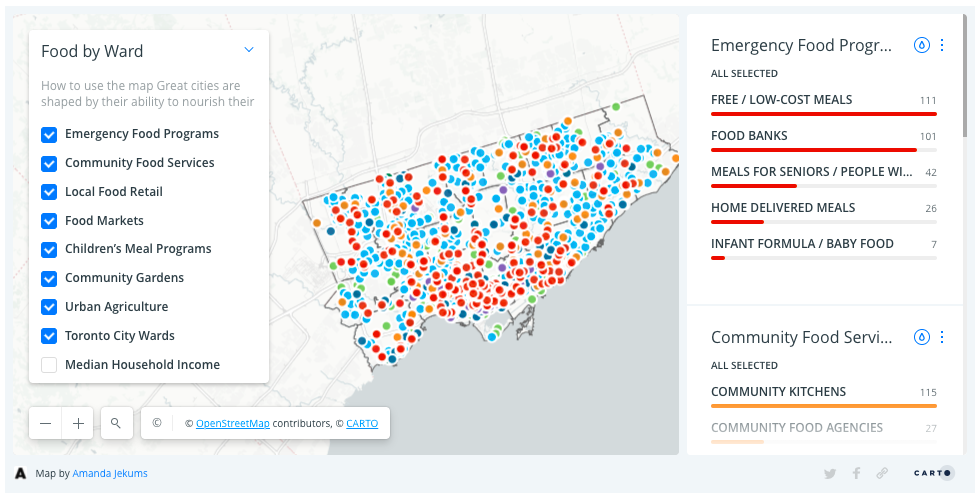Open Emergency Food Programs widget options menu
978x498 pixels.
[942, 45]
